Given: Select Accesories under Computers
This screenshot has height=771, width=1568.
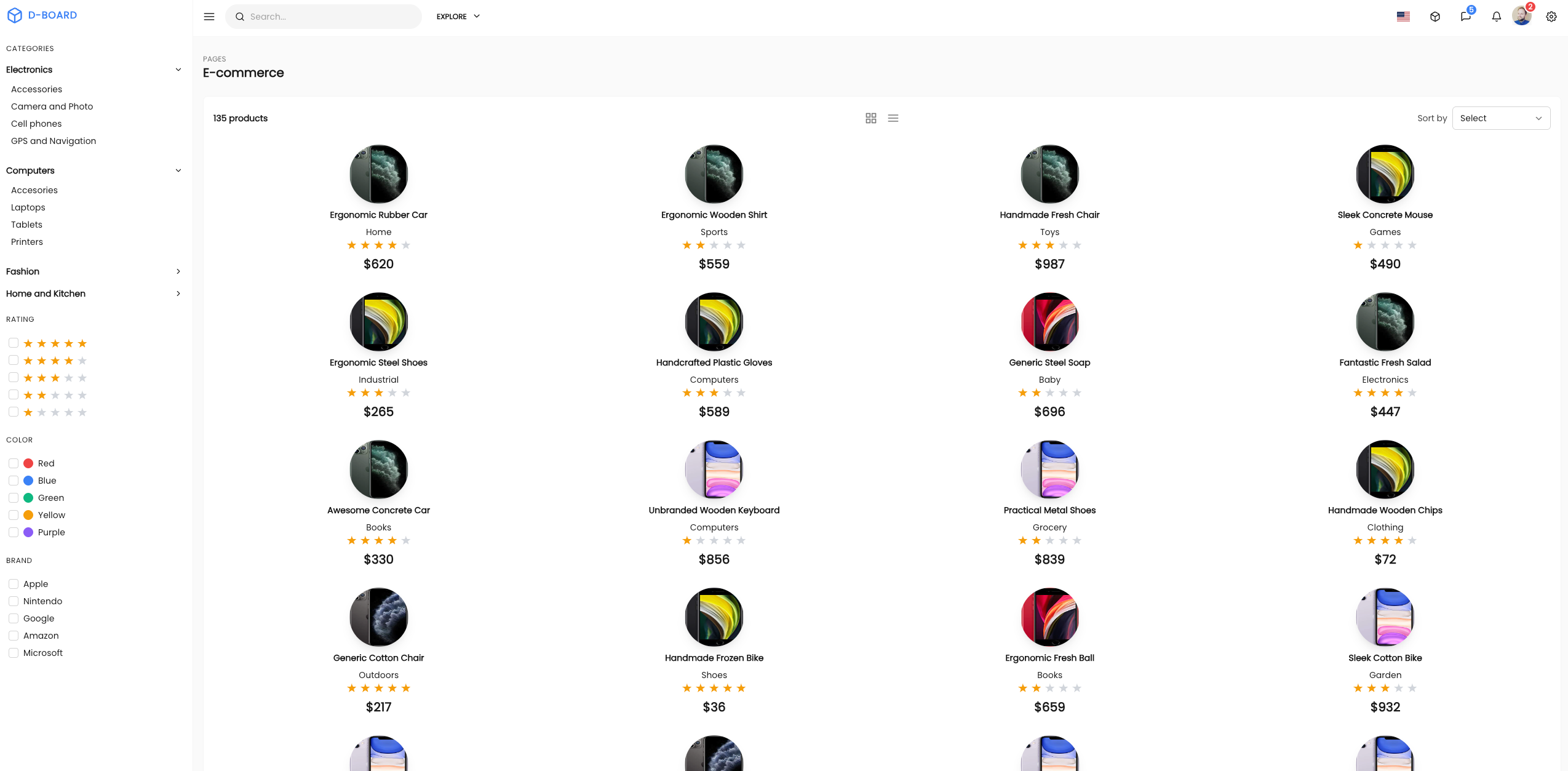Looking at the screenshot, I should tap(34, 190).
